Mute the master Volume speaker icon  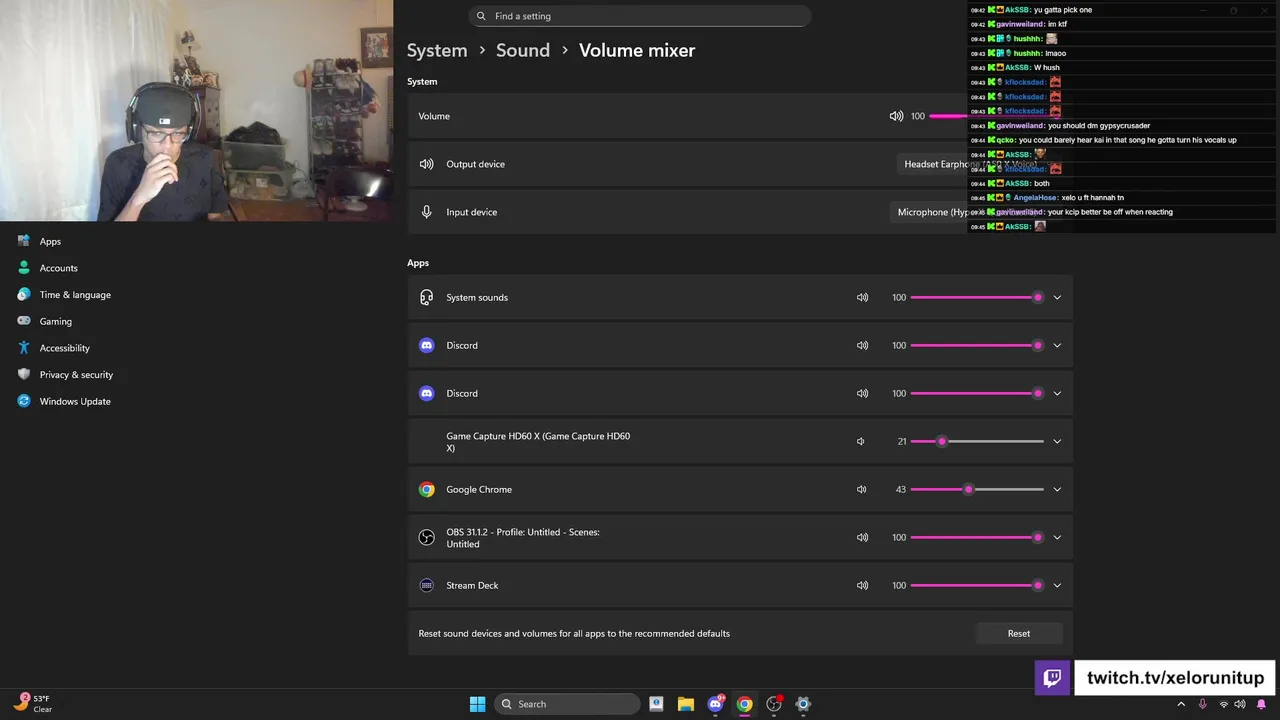point(896,116)
